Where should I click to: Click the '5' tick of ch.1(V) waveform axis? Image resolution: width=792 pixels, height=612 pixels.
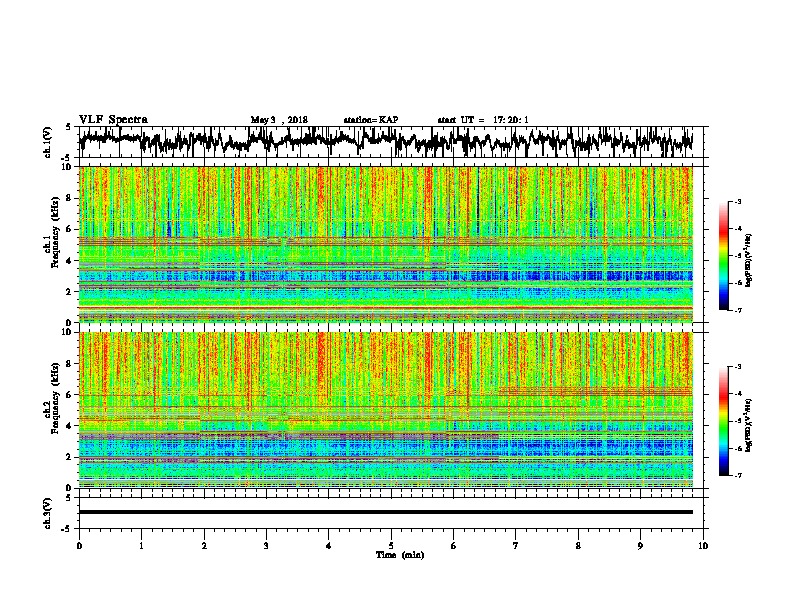(x=68, y=127)
